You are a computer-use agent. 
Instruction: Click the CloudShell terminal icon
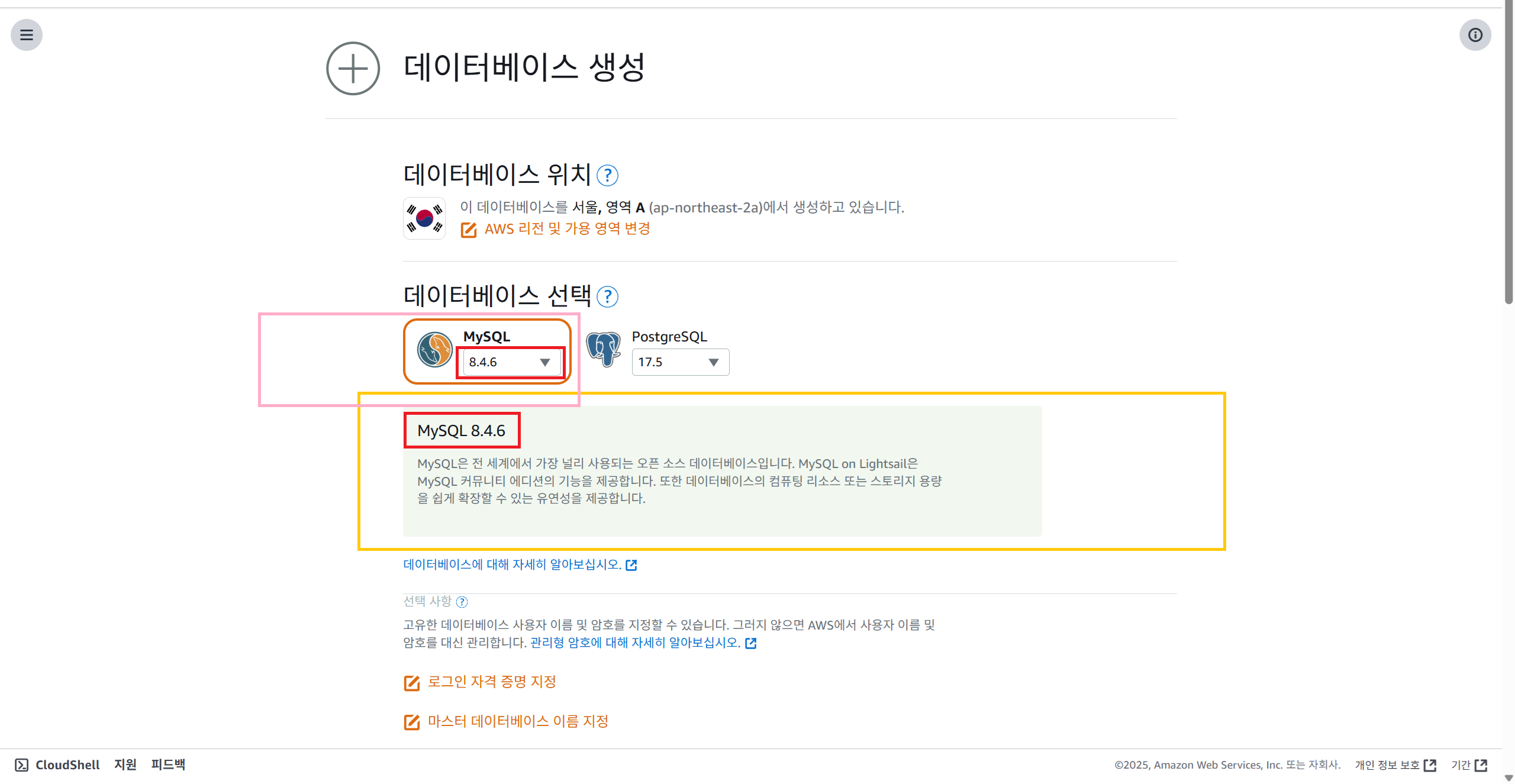(x=21, y=765)
